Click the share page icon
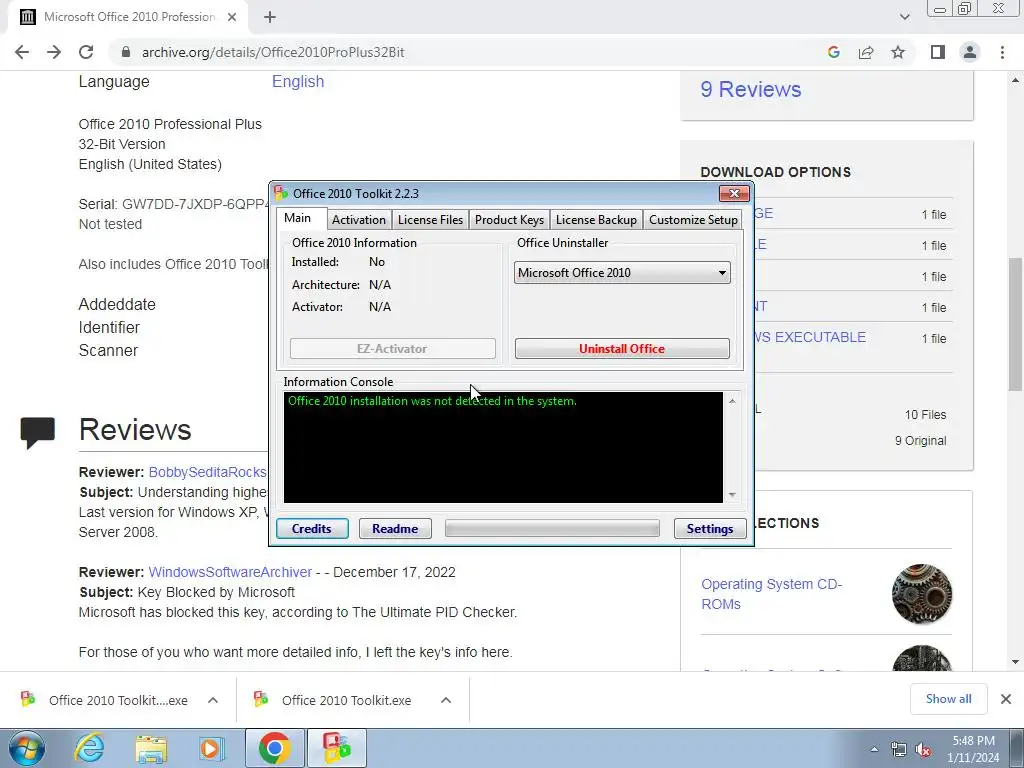 coord(866,52)
